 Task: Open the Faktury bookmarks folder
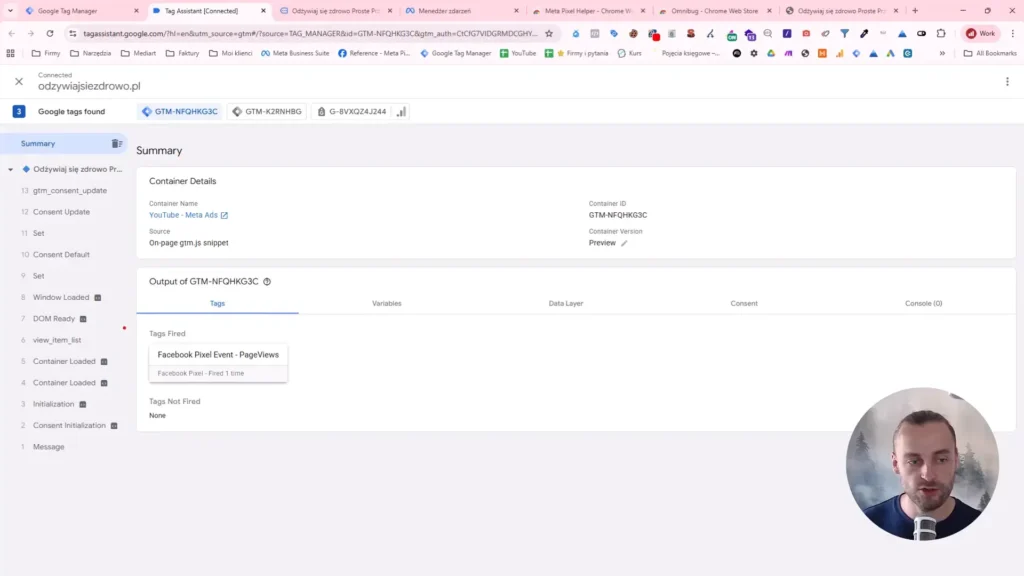point(182,53)
